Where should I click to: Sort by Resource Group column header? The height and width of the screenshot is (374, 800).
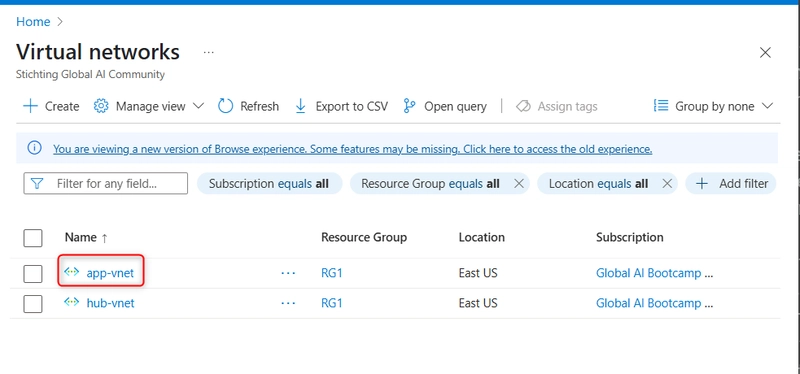click(x=364, y=237)
